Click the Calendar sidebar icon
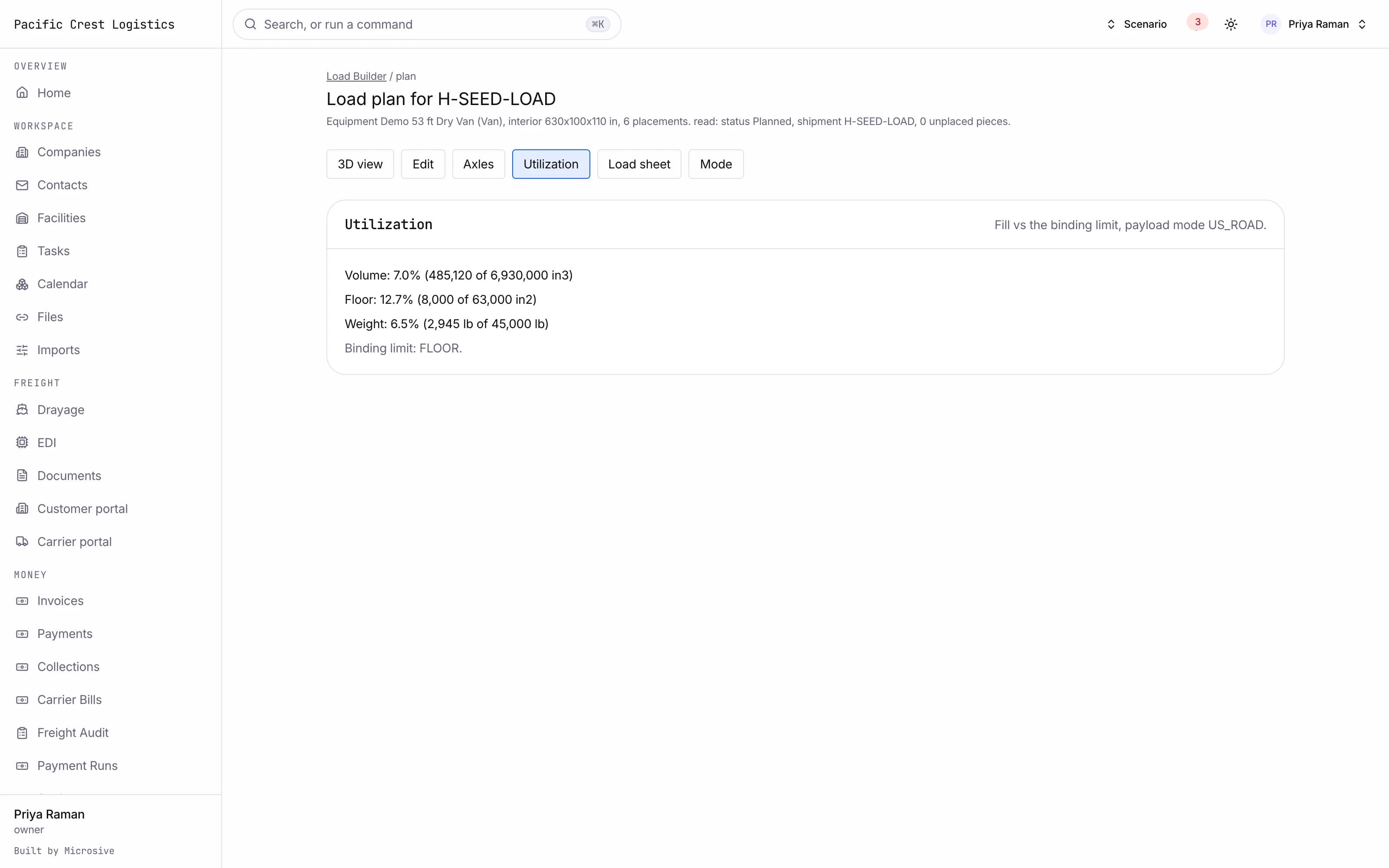1389x868 pixels. coord(22,284)
